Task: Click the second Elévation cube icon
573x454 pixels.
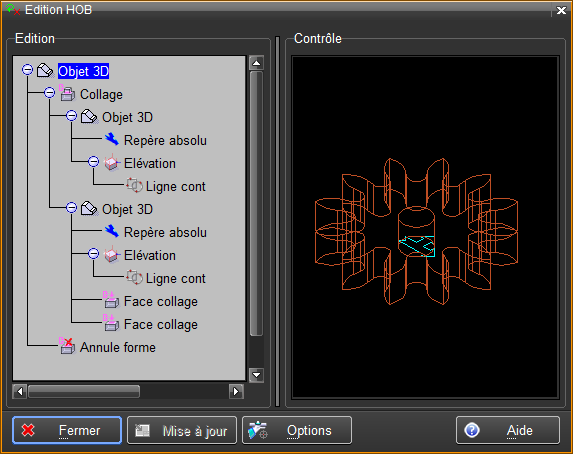Action: [x=112, y=255]
